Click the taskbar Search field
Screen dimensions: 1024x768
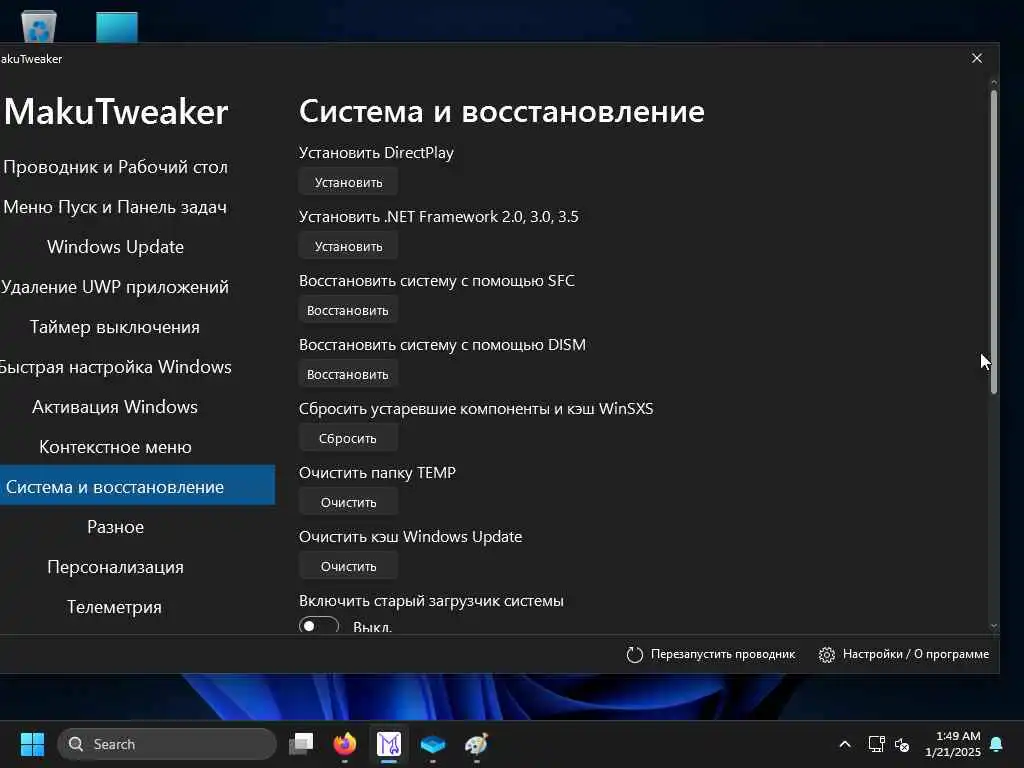coord(167,744)
